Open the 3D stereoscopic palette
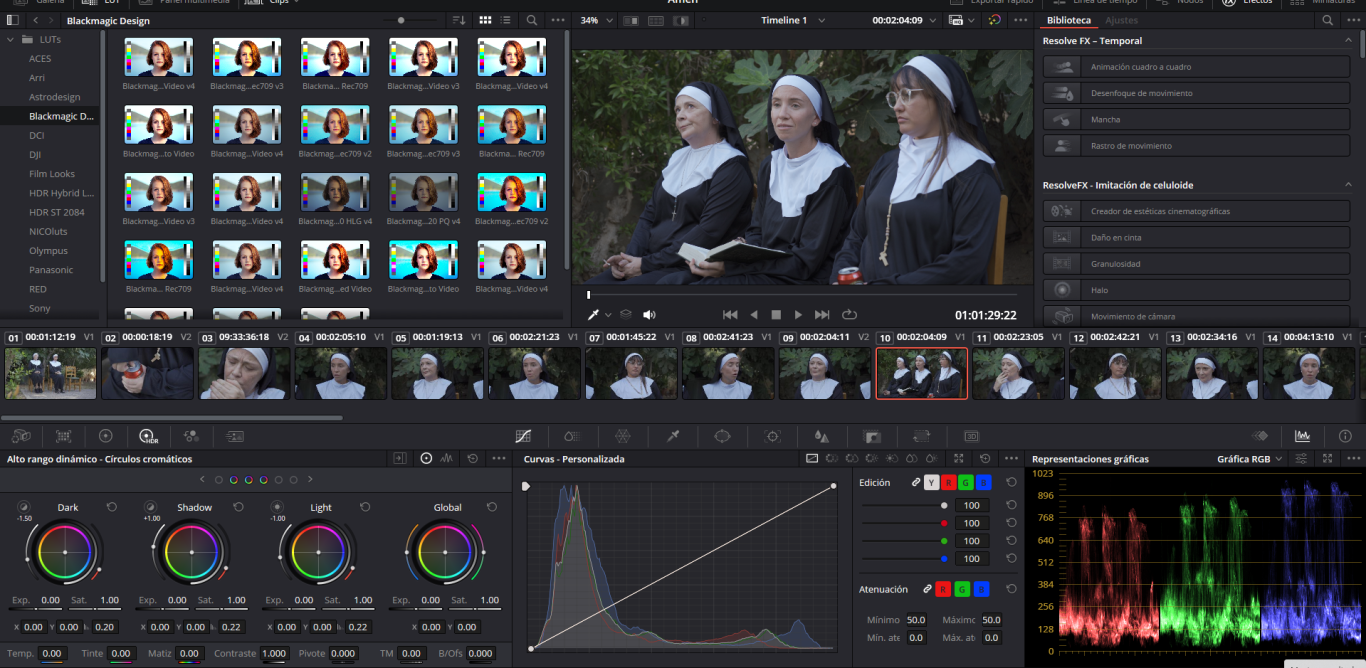Screen dimensions: 1366x668 [971, 436]
